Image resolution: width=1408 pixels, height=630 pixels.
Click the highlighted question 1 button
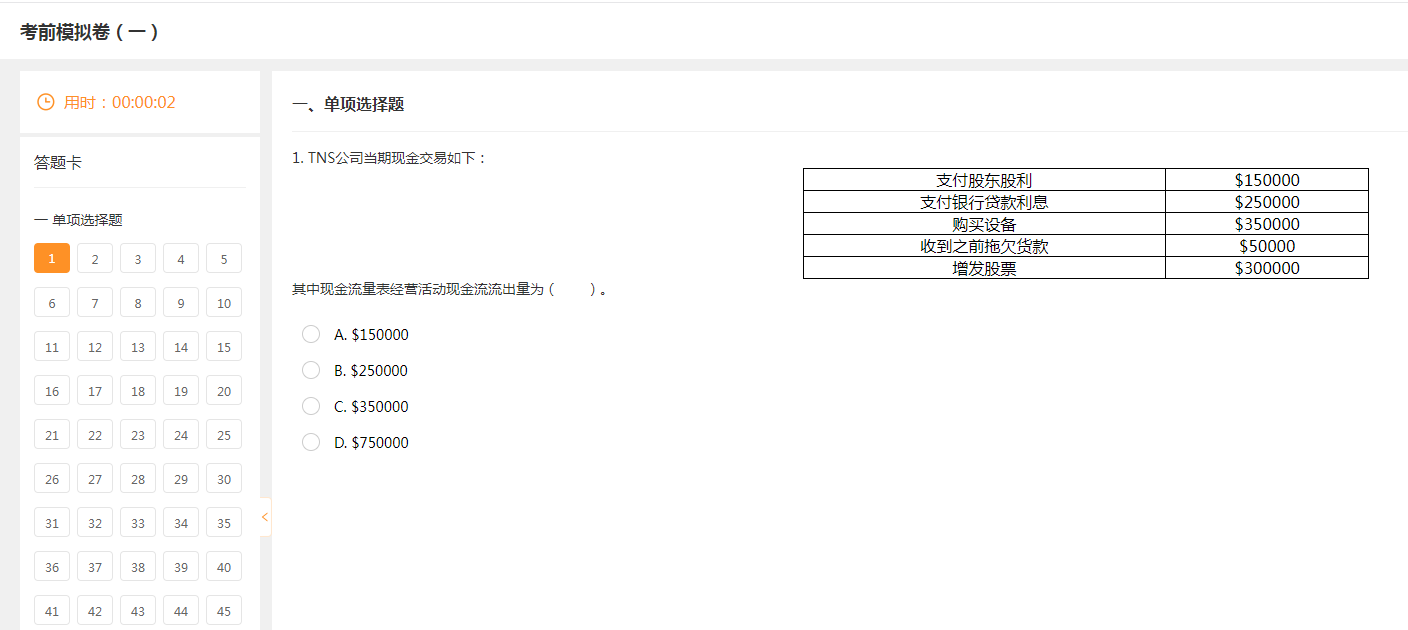pyautogui.click(x=51, y=257)
